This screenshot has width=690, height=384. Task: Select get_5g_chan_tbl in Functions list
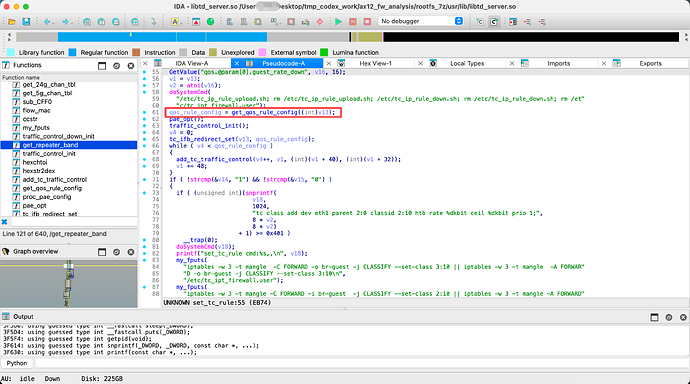click(47, 93)
